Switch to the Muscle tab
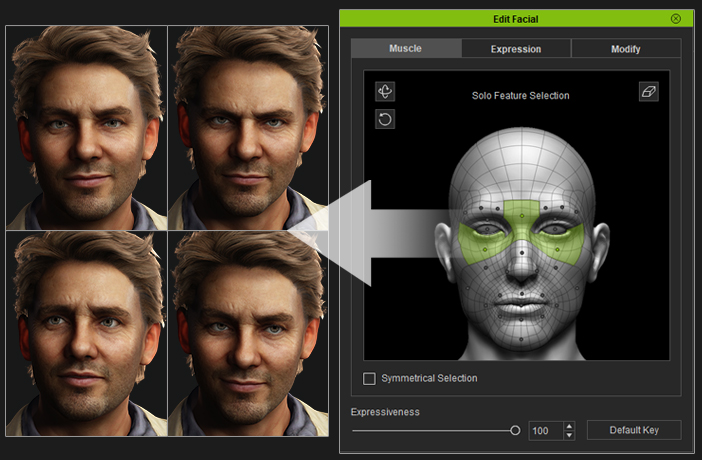 click(405, 48)
